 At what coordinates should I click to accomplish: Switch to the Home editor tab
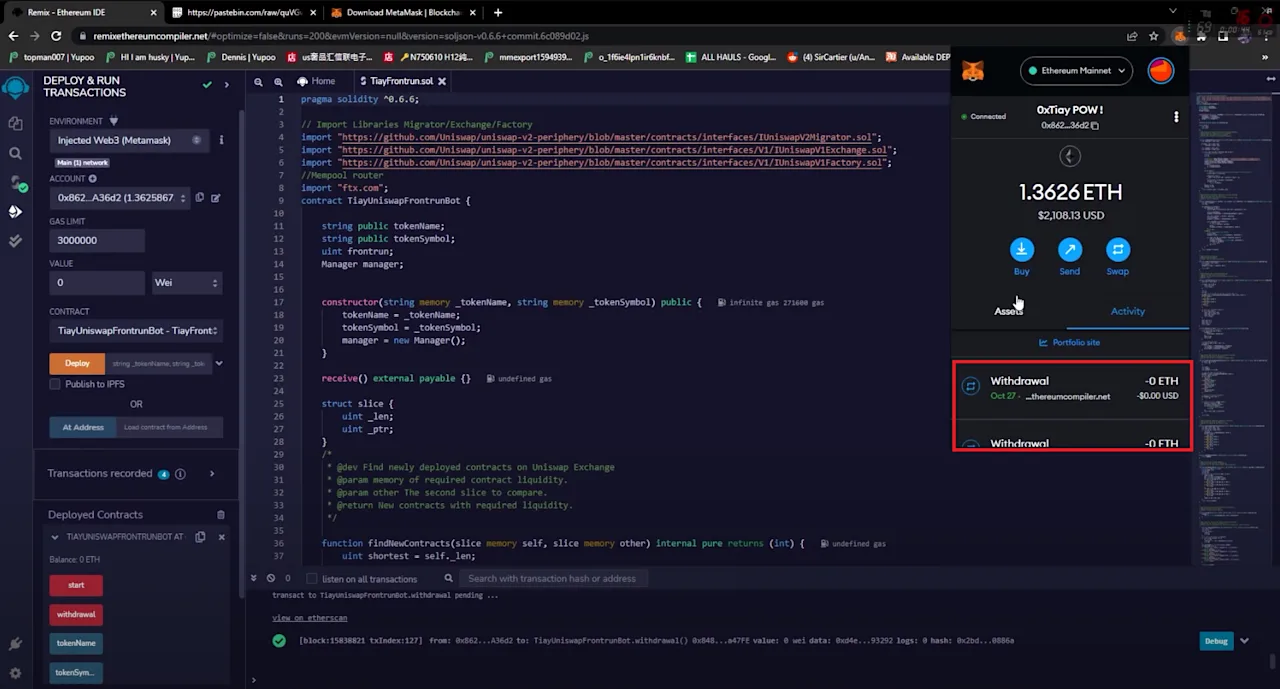[x=316, y=81]
